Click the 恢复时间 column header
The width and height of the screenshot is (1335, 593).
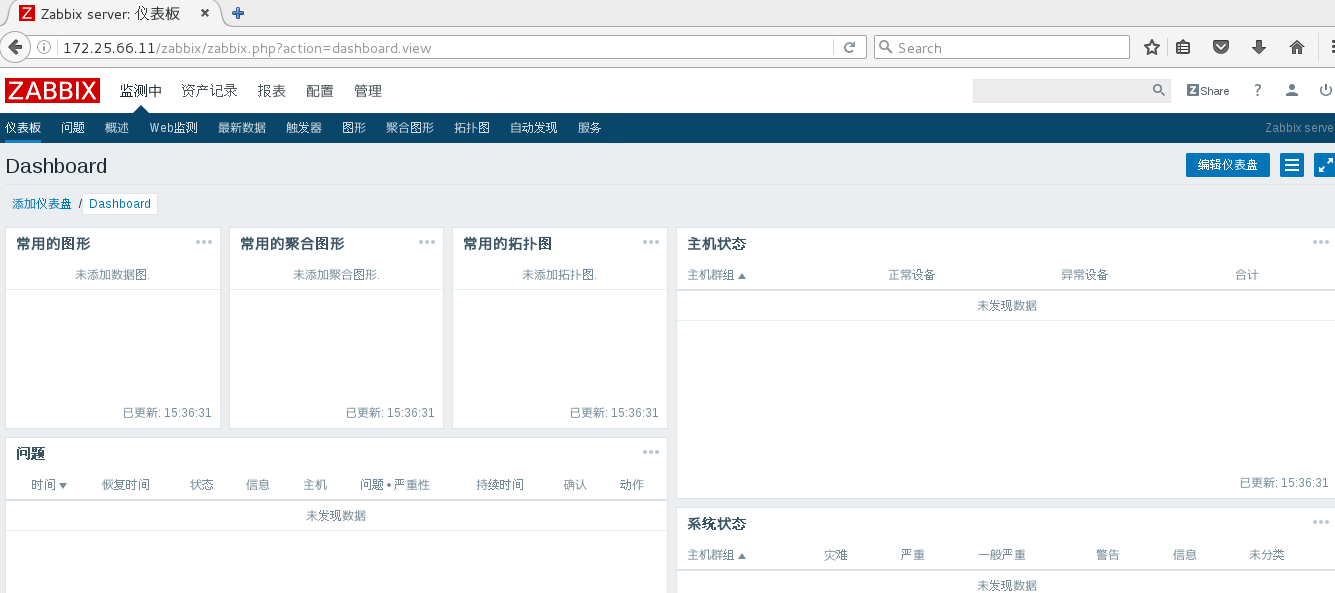coord(126,485)
